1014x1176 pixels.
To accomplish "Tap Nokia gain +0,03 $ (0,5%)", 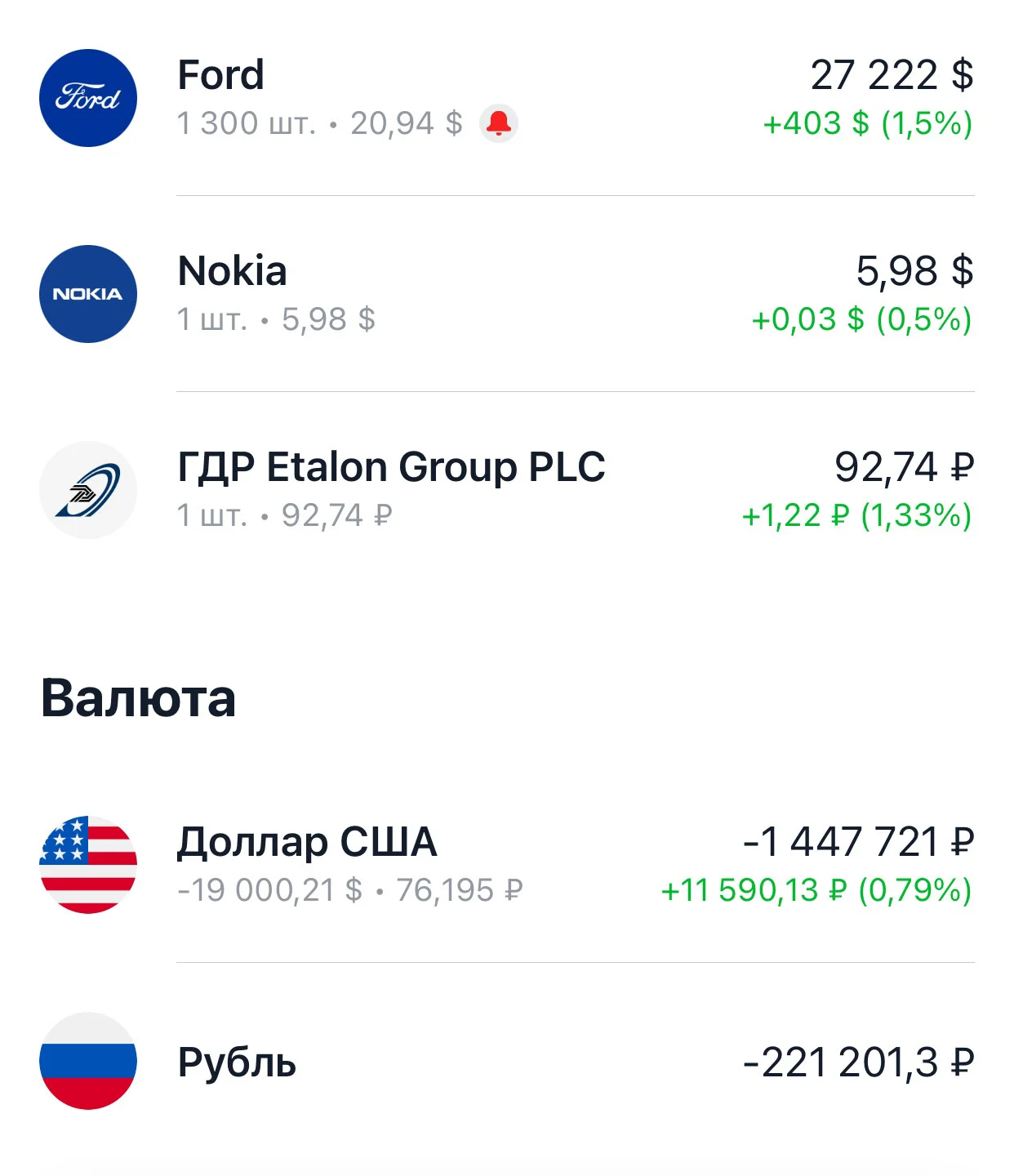I will click(862, 319).
